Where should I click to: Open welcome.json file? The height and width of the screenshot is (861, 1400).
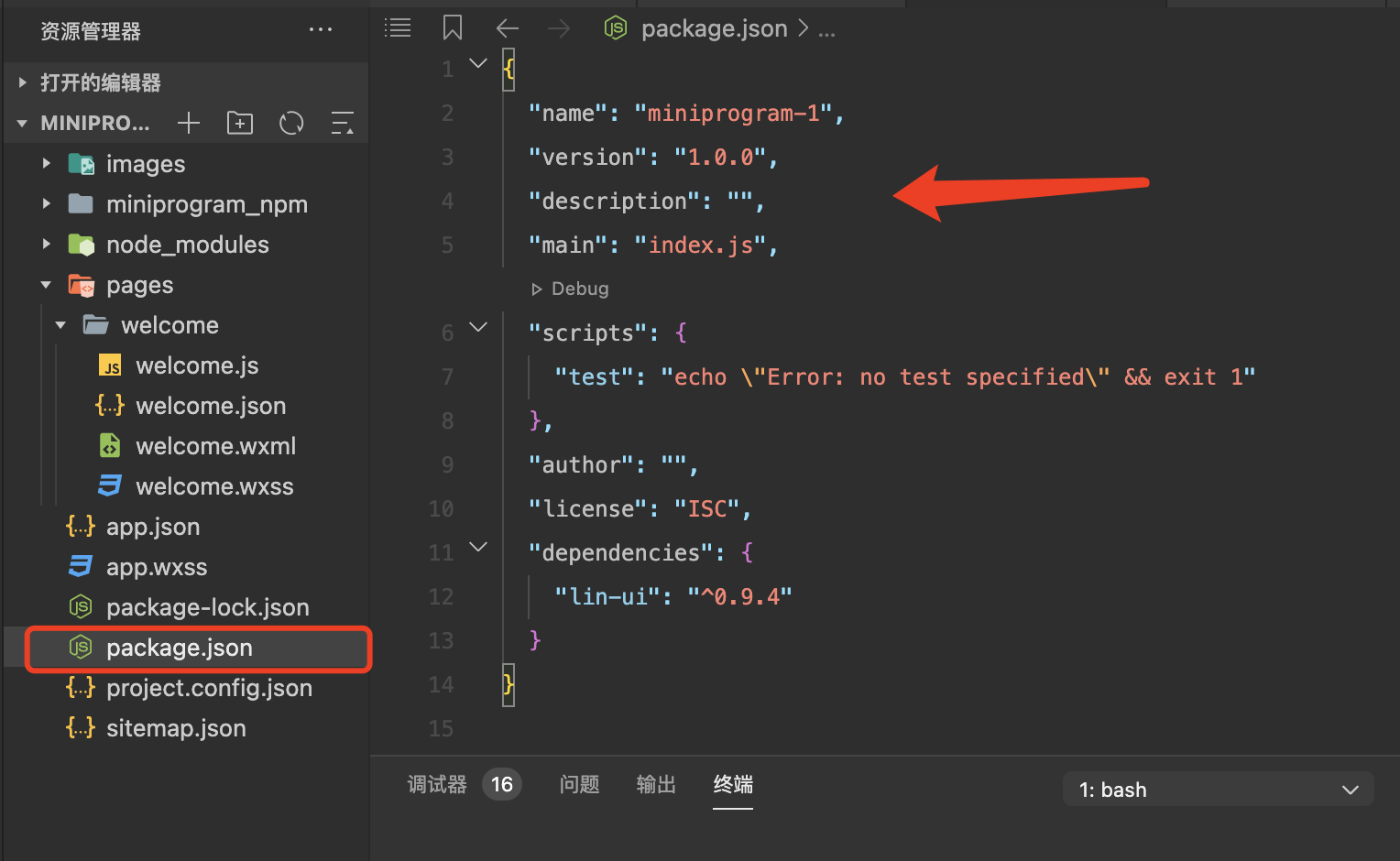211,406
